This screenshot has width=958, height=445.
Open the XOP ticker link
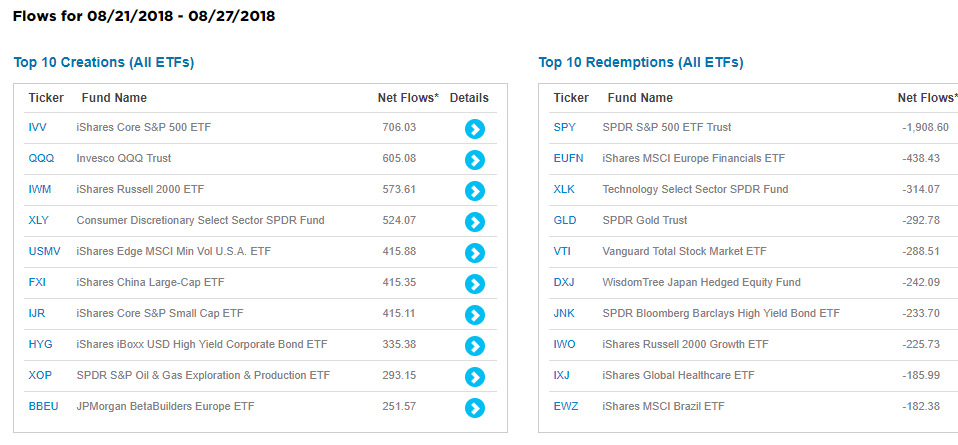(x=40, y=375)
